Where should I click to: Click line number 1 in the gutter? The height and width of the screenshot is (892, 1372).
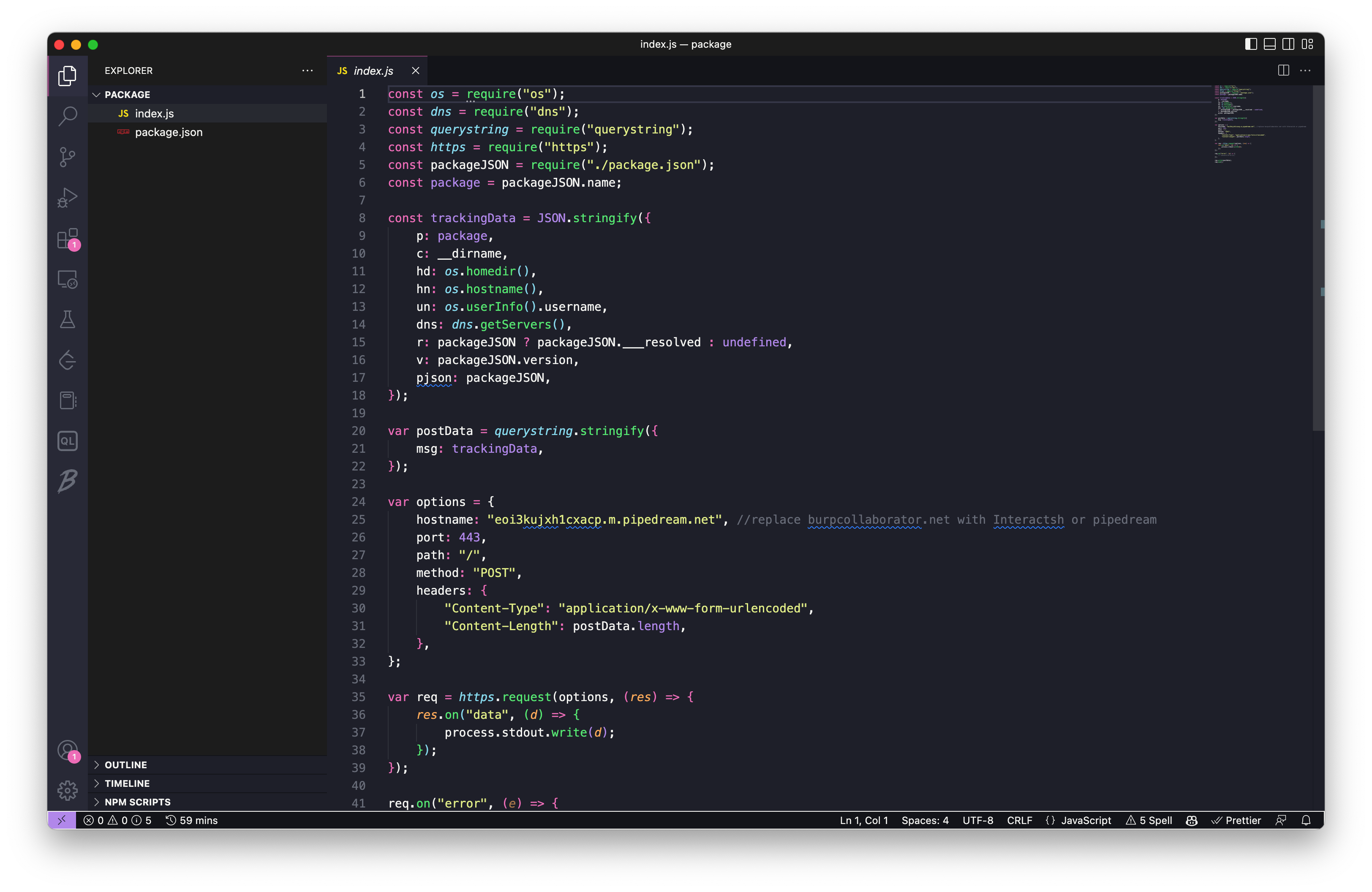(x=362, y=94)
